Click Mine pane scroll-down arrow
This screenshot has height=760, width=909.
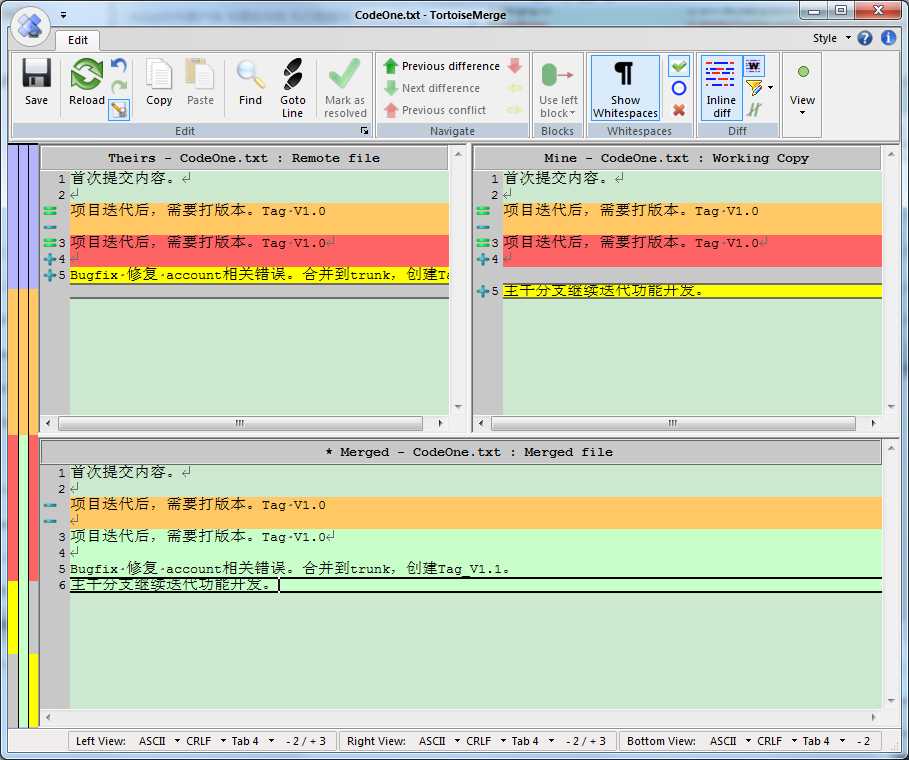point(891,407)
